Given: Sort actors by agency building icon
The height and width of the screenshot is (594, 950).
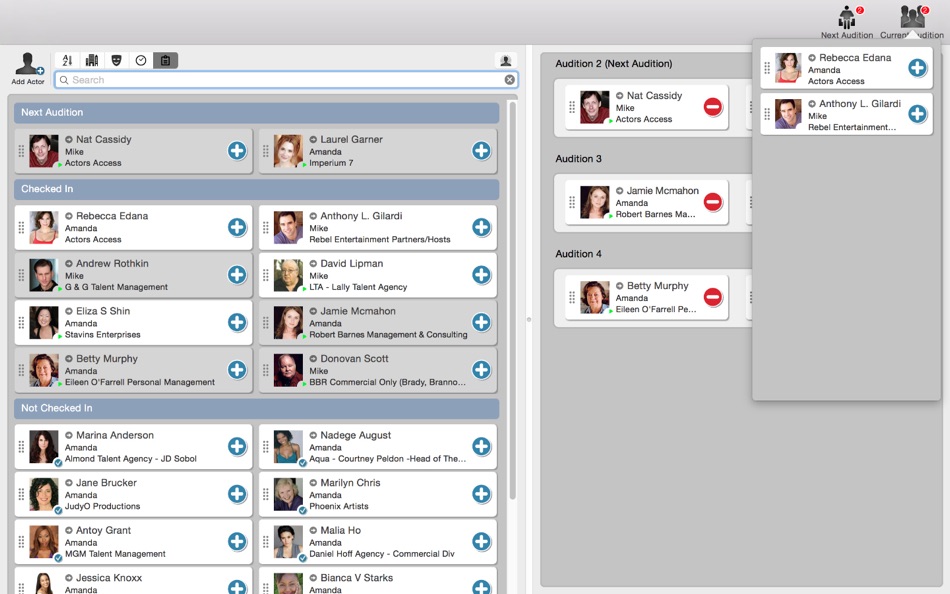Looking at the screenshot, I should (92, 60).
